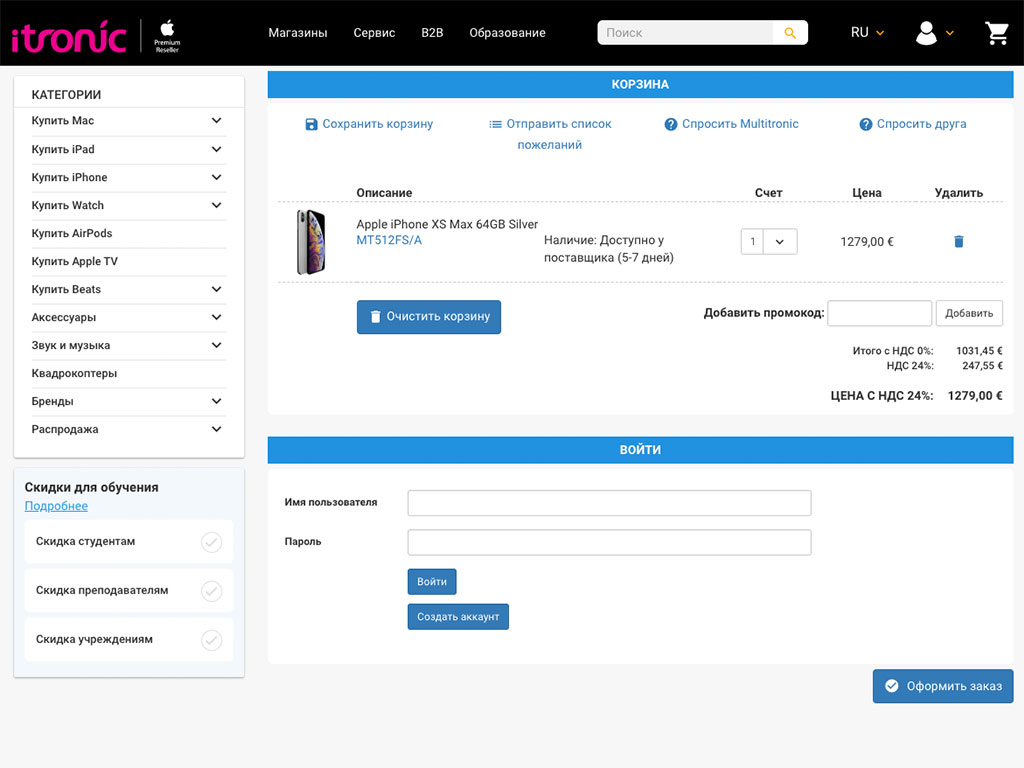Click Добавить promo code button

(x=969, y=313)
